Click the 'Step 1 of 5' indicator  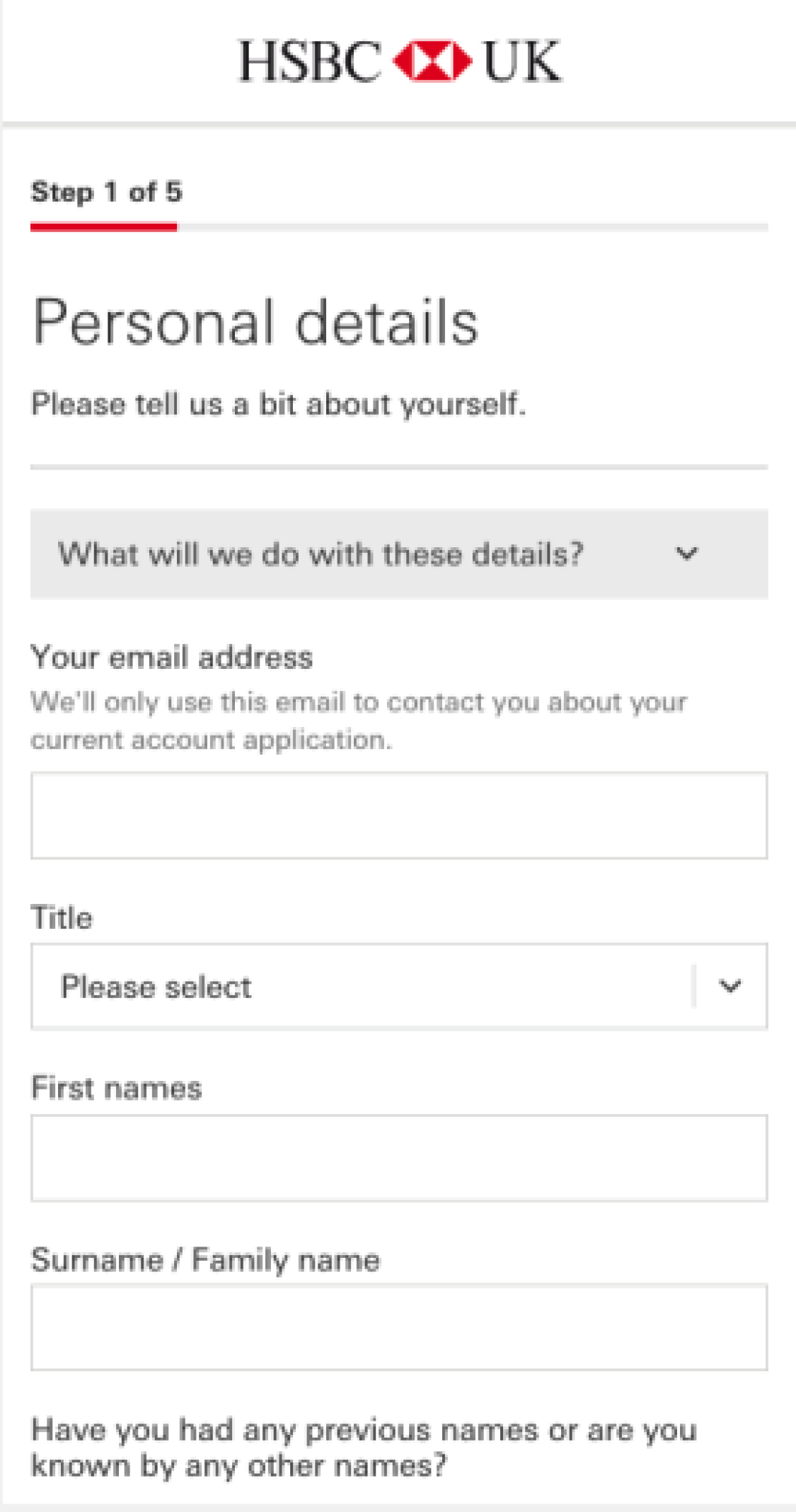(106, 192)
